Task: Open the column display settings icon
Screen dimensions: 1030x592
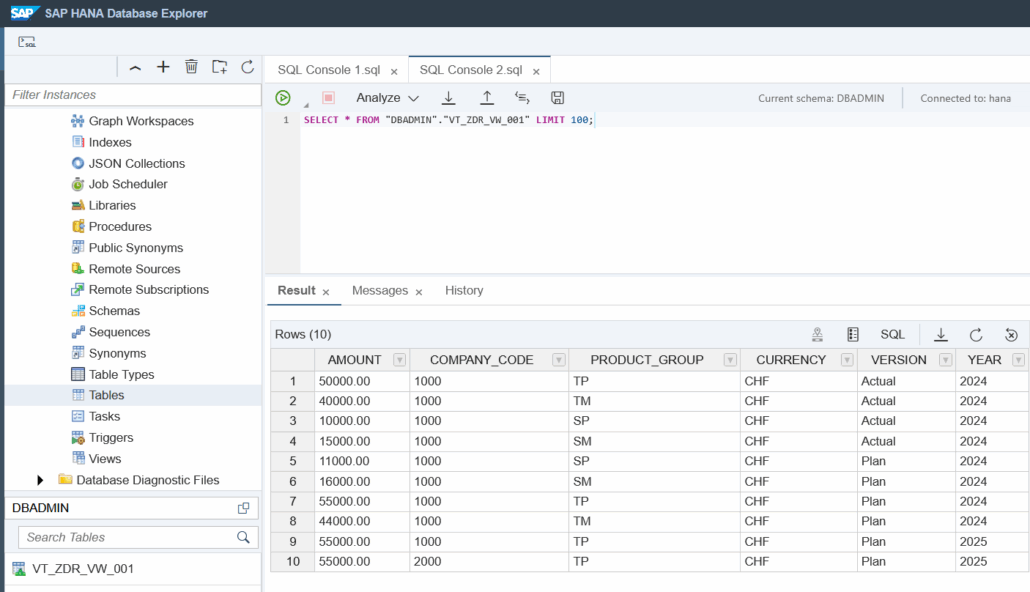Action: [x=853, y=334]
